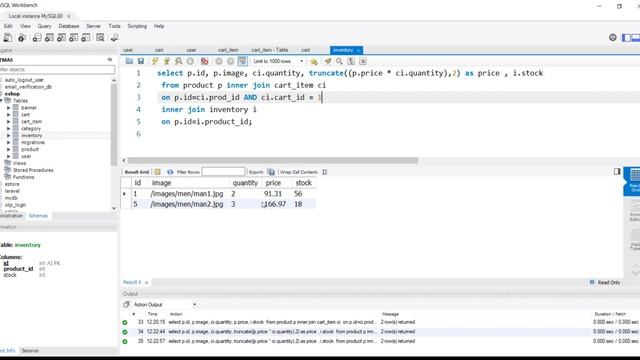This screenshot has width=640, height=360.
Task: Open the Action Output dropdown
Action: [x=165, y=304]
